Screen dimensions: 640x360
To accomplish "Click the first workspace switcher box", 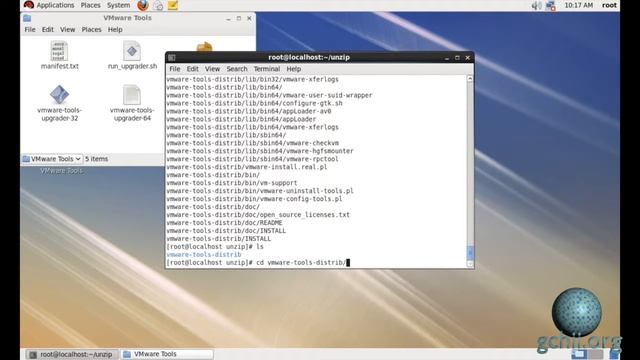I will point(578,354).
